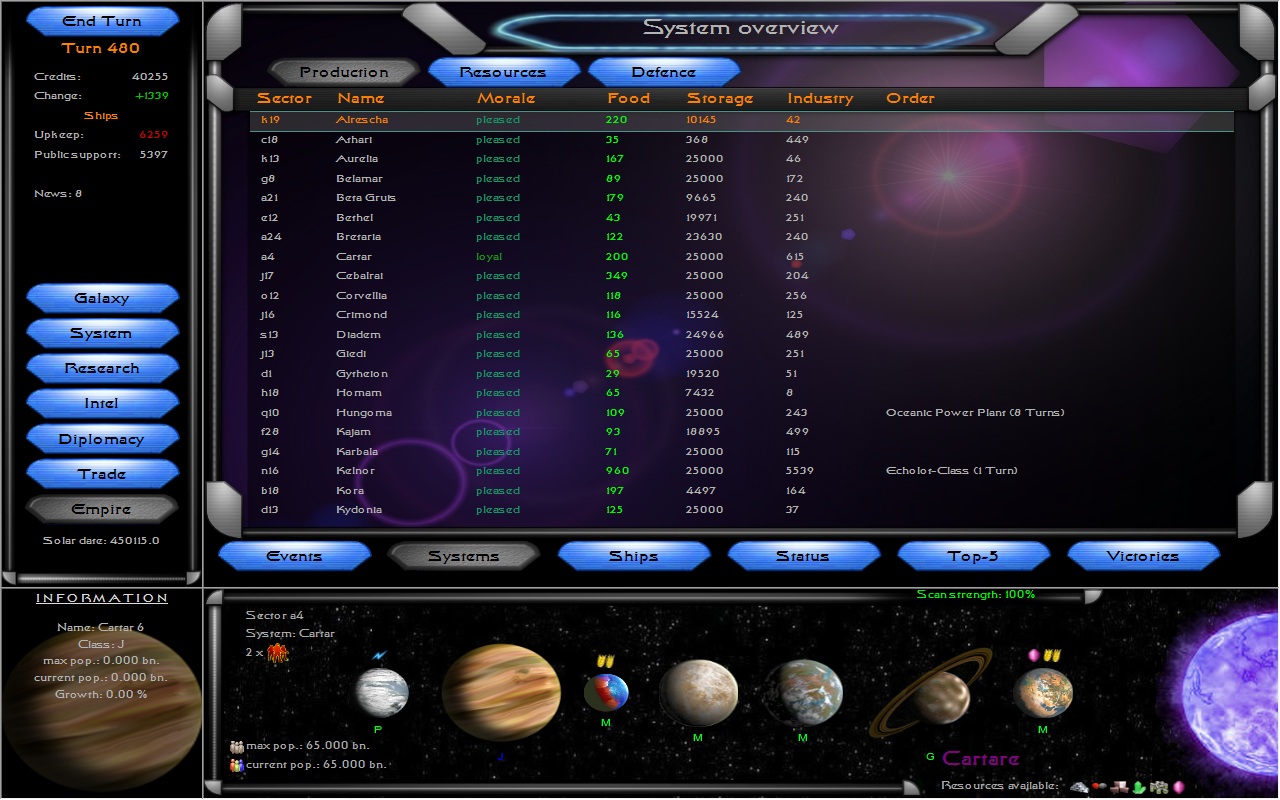
Task: Open the Galaxy view
Action: click(102, 298)
